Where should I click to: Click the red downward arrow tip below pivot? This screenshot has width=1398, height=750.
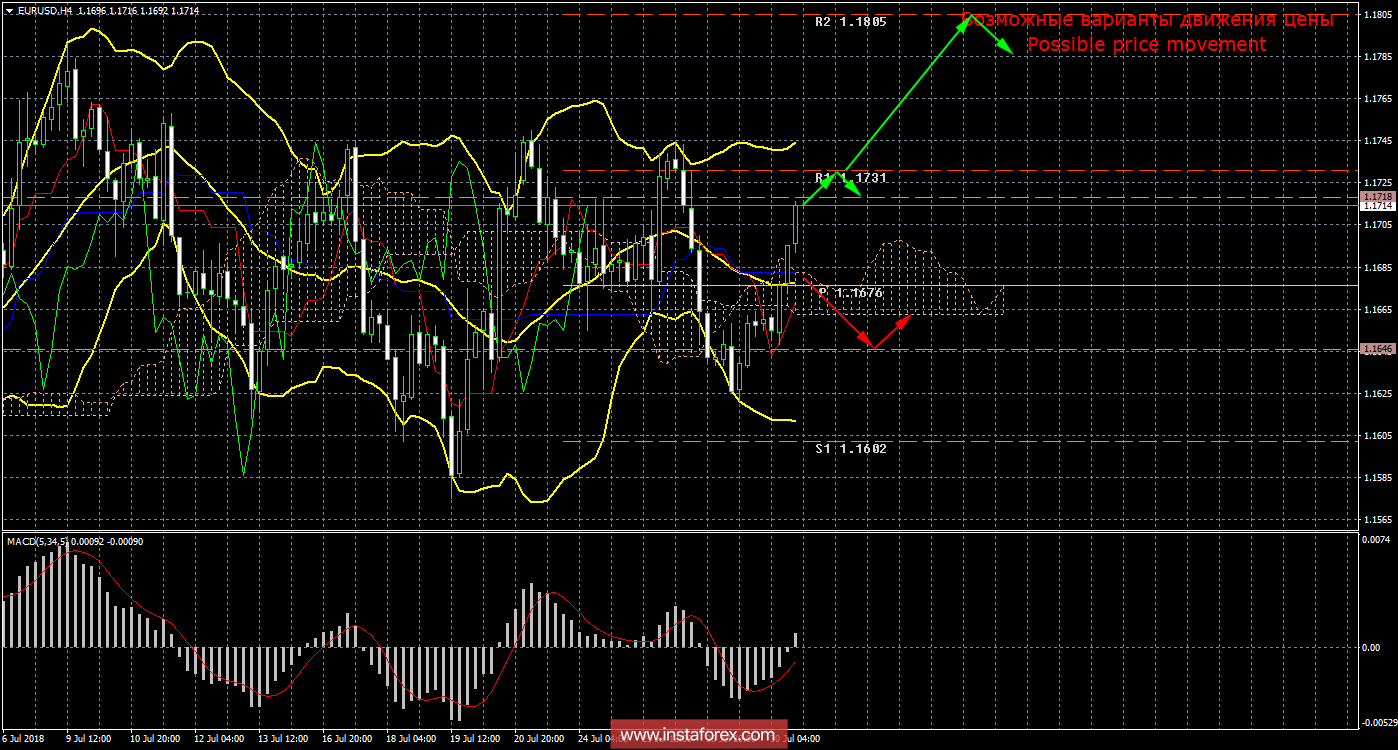pyautogui.click(x=872, y=347)
